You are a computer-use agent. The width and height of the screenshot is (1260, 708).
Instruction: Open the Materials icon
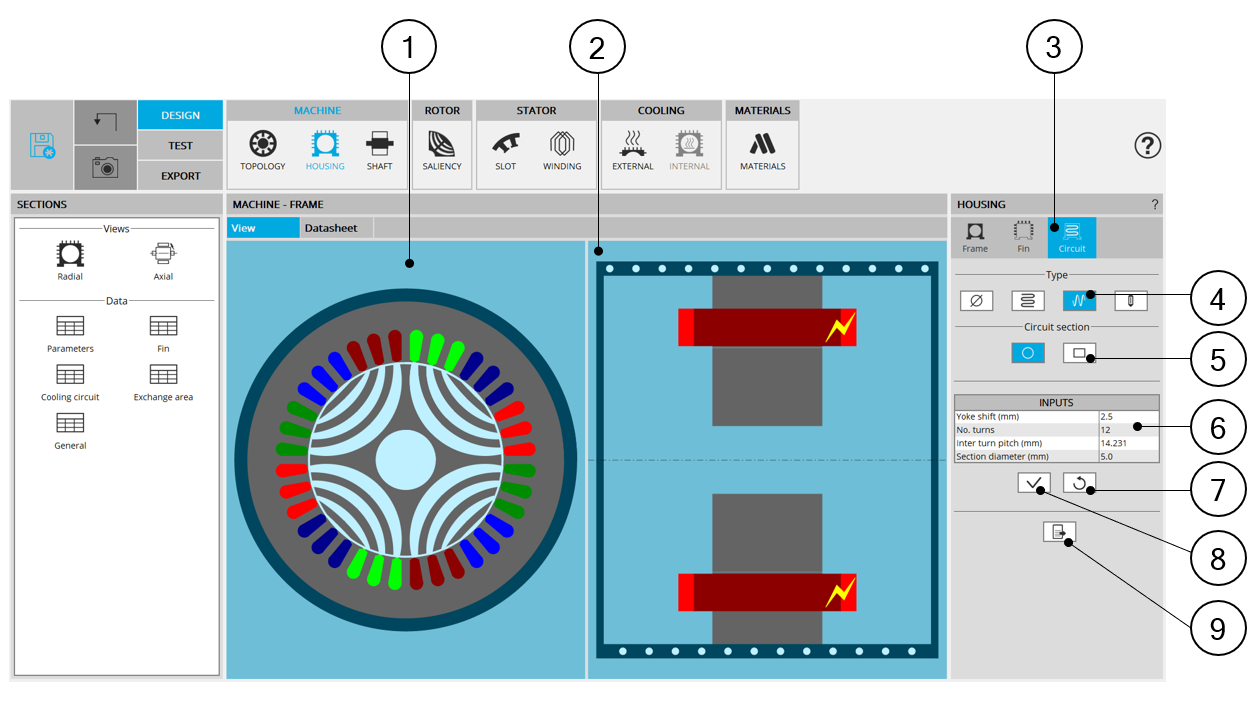pos(762,150)
